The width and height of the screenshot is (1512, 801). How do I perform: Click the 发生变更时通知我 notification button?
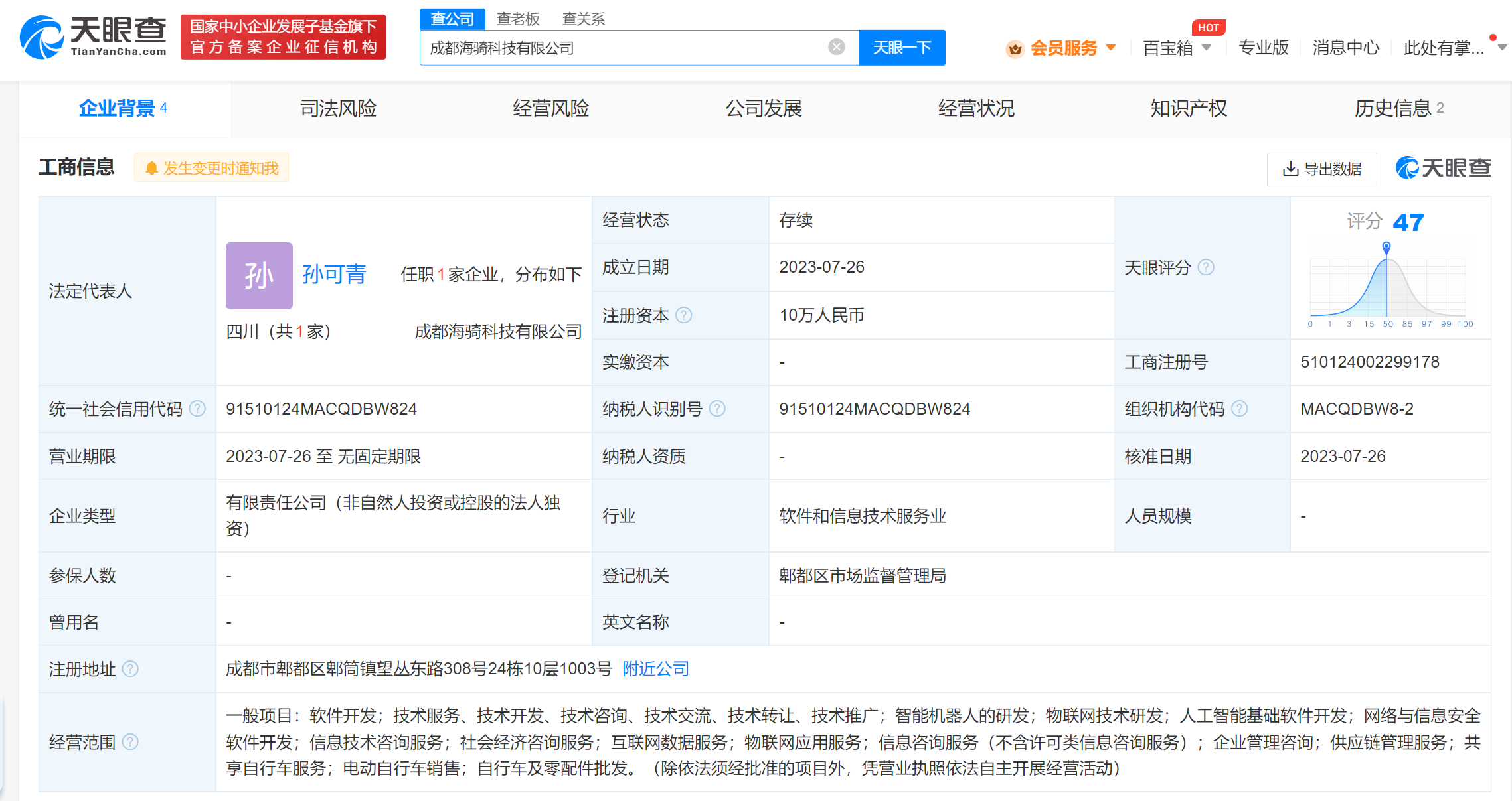click(212, 168)
